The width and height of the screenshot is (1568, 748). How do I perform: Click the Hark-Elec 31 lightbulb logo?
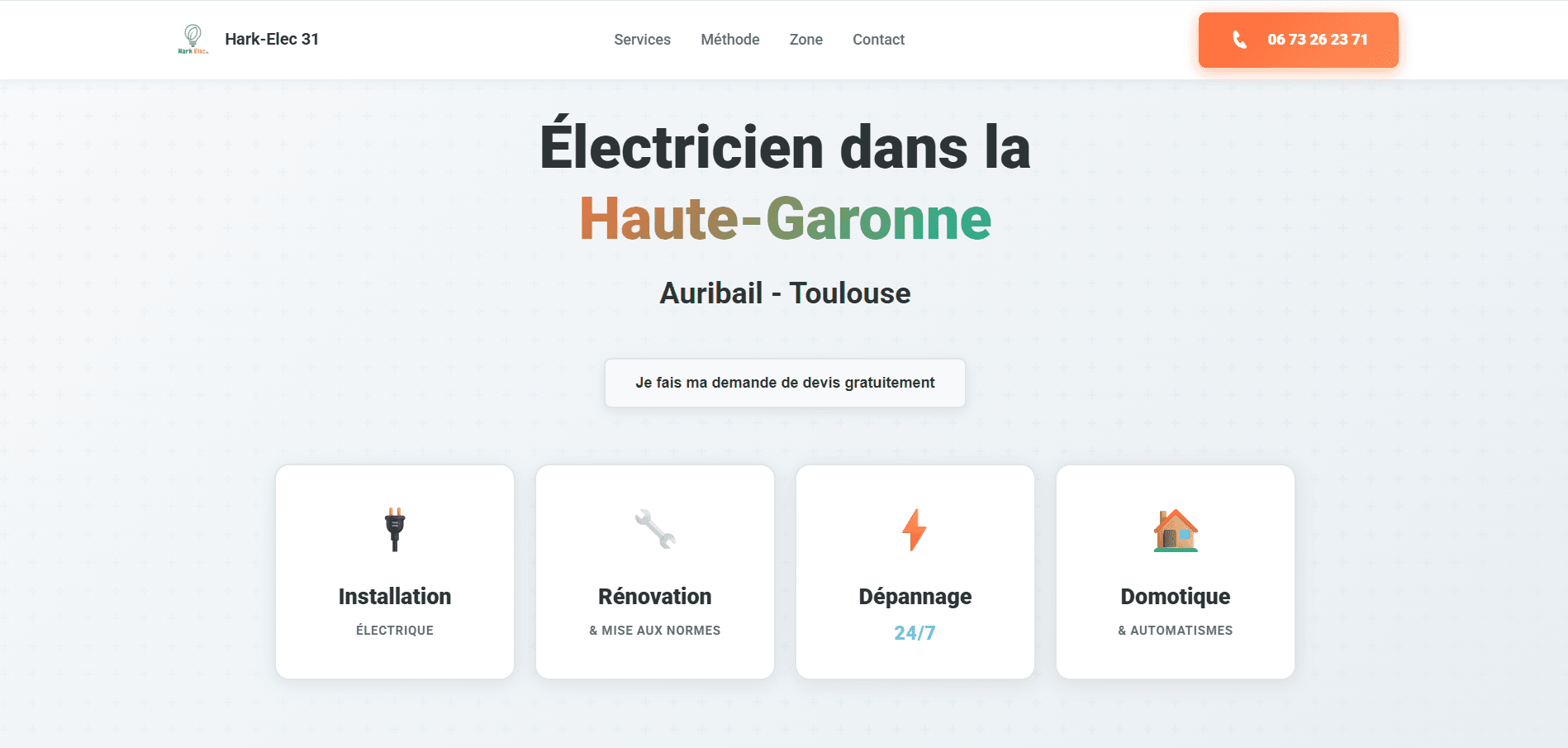point(193,37)
